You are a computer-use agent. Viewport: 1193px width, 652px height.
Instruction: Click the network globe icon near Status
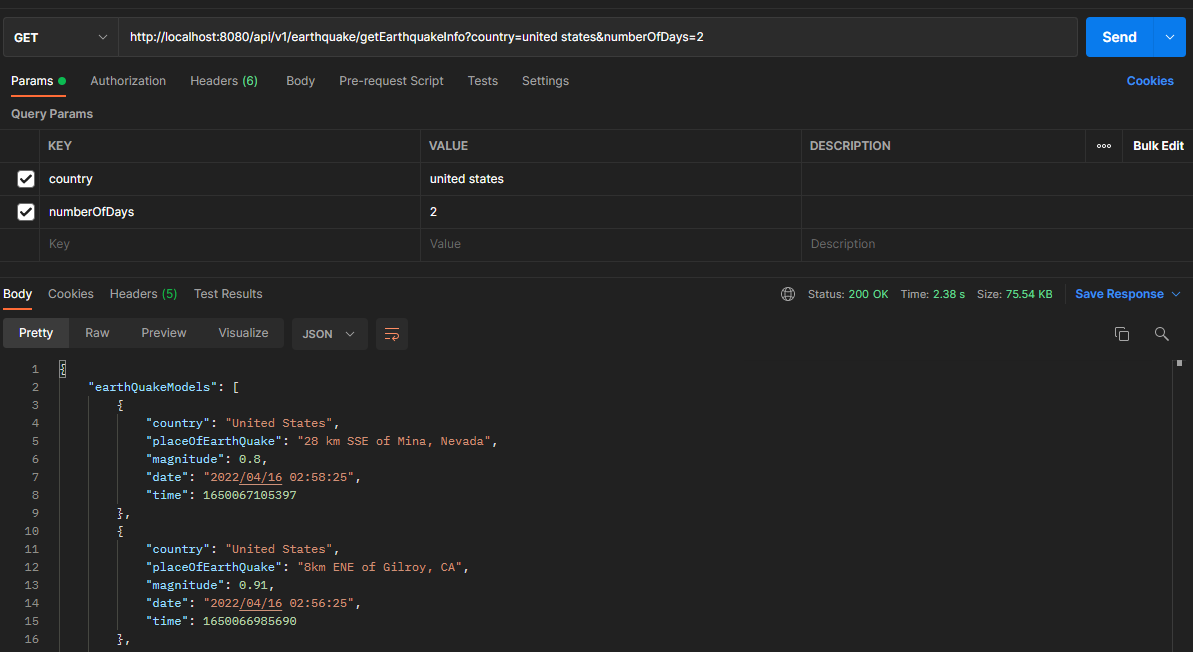788,294
